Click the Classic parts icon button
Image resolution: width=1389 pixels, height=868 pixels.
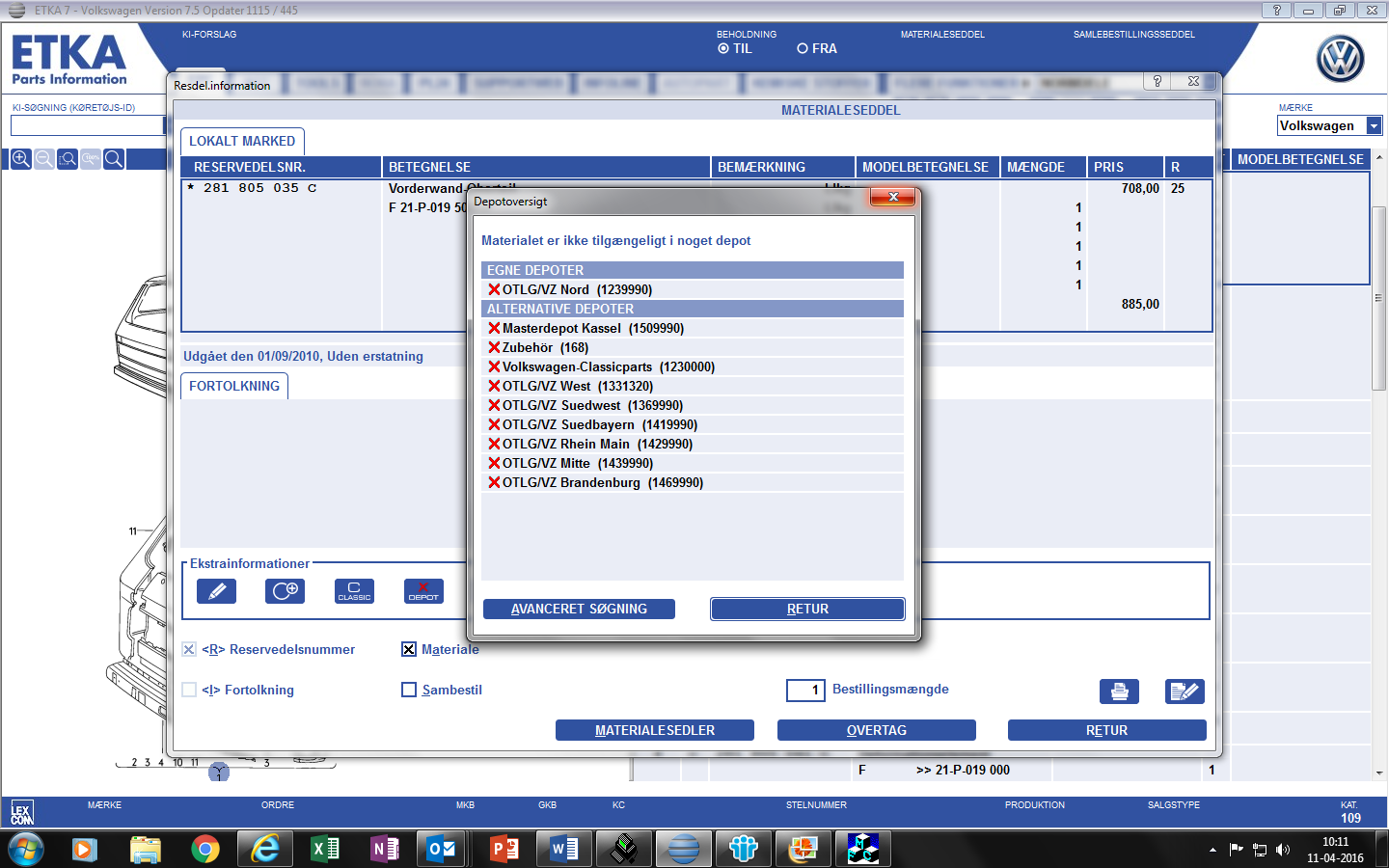tap(354, 591)
